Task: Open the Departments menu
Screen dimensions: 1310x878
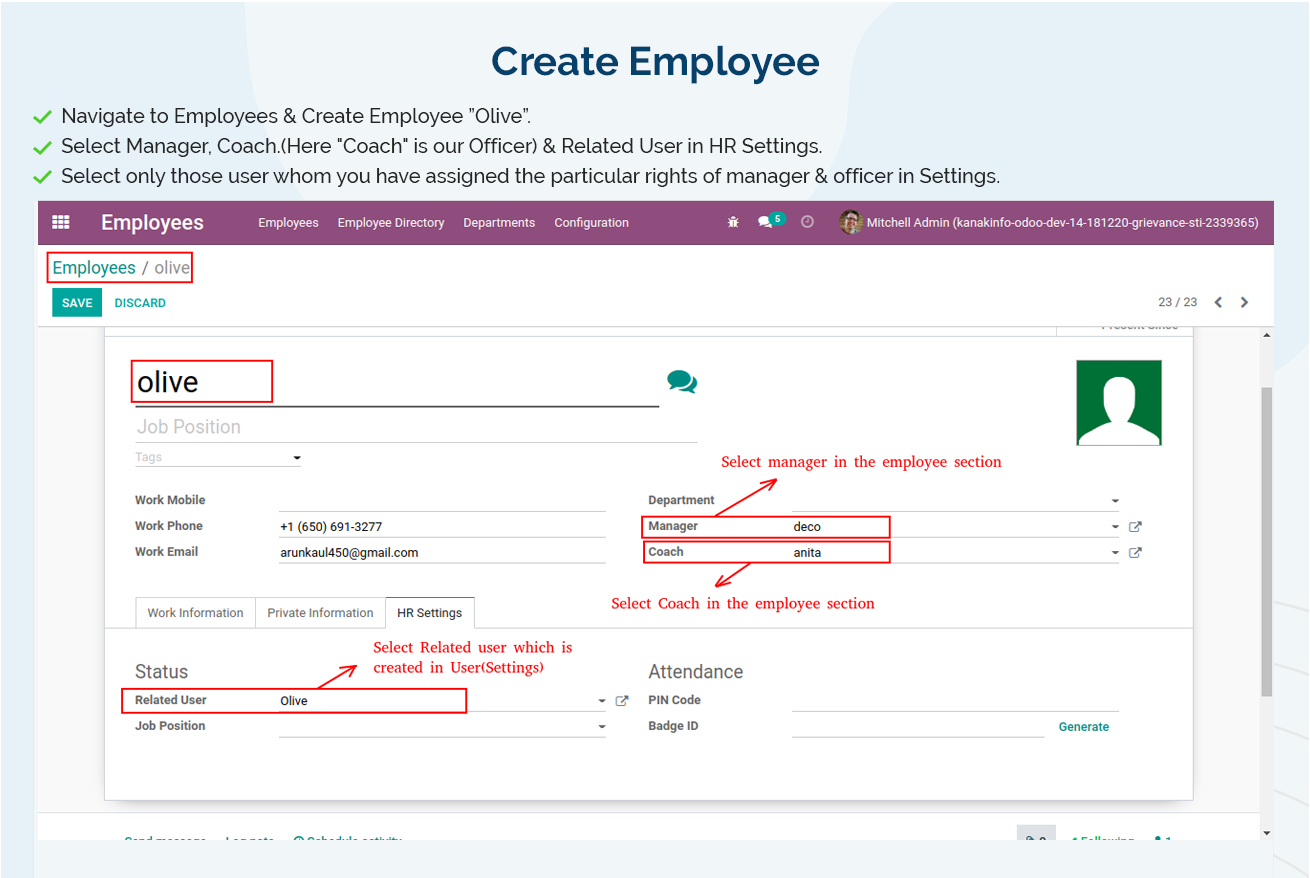Action: (499, 222)
